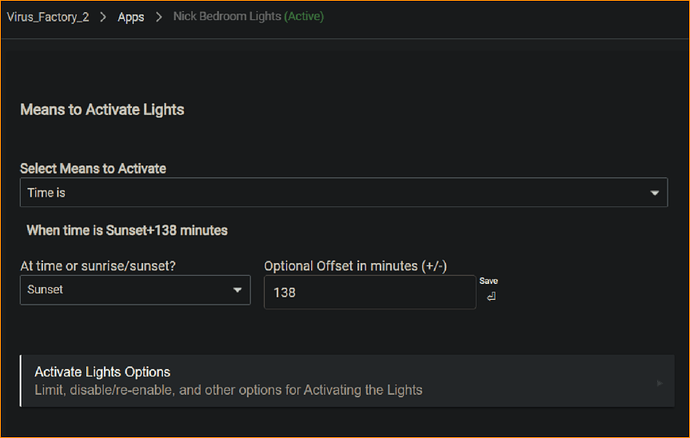Click the caret arrow of the Sunset dropdown
Image resolution: width=690 pixels, height=438 pixels.
point(238,290)
